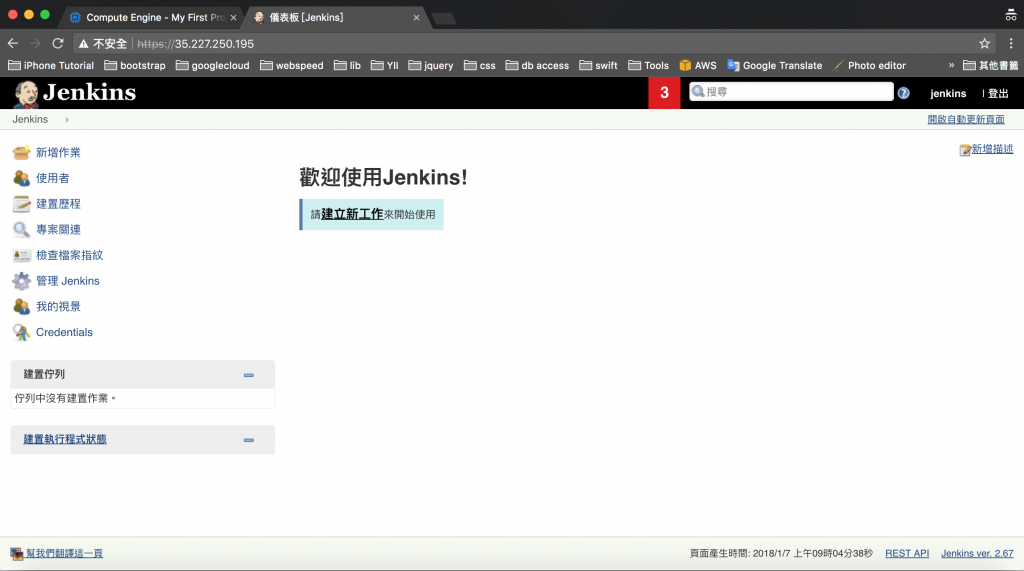The height and width of the screenshot is (571, 1024).
Task: Open the 建置執行程式狀態 link
Action: tap(65, 439)
